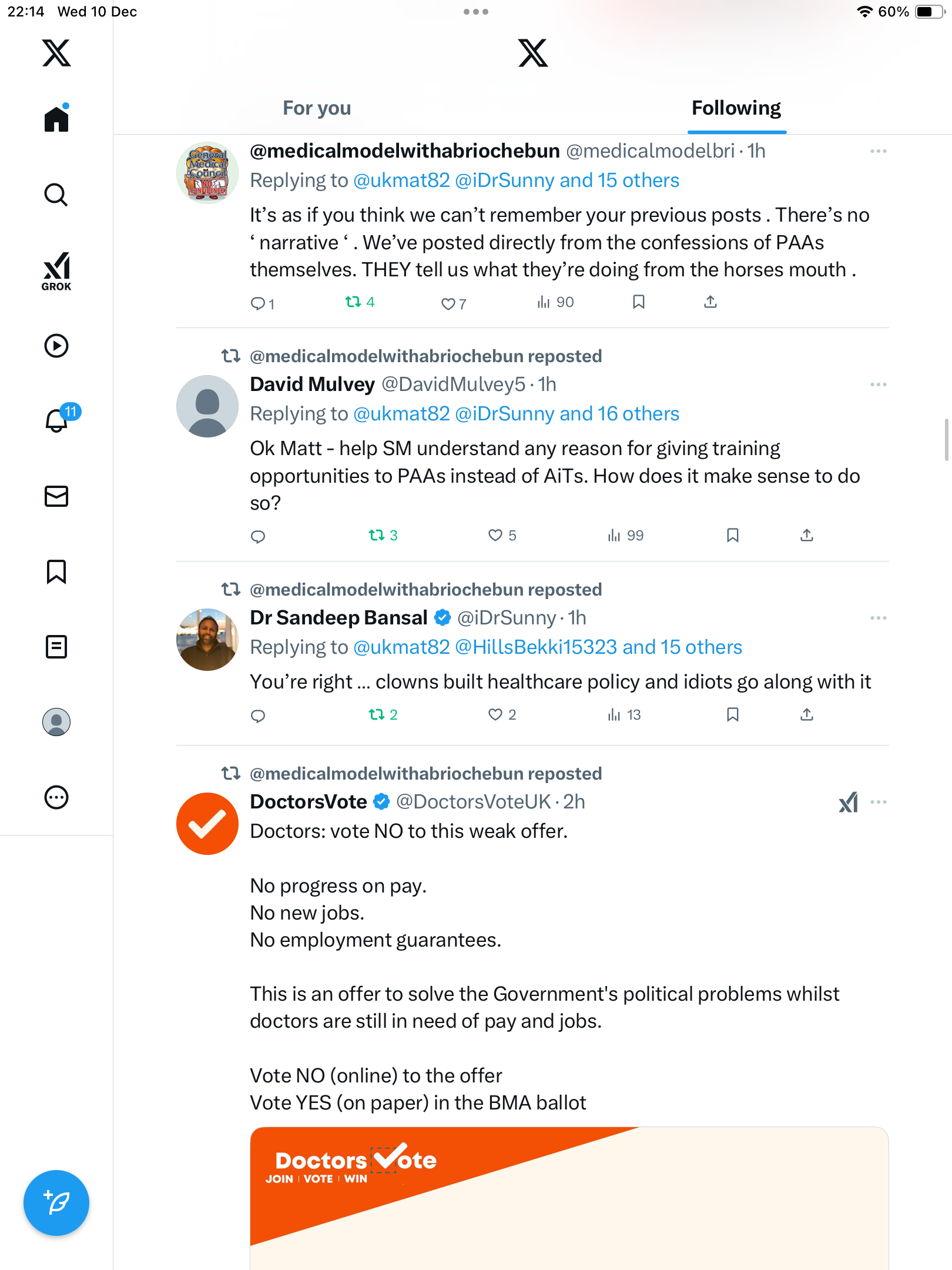
Task: Open the @DoctorsVoteUK handle link
Action: tap(474, 802)
